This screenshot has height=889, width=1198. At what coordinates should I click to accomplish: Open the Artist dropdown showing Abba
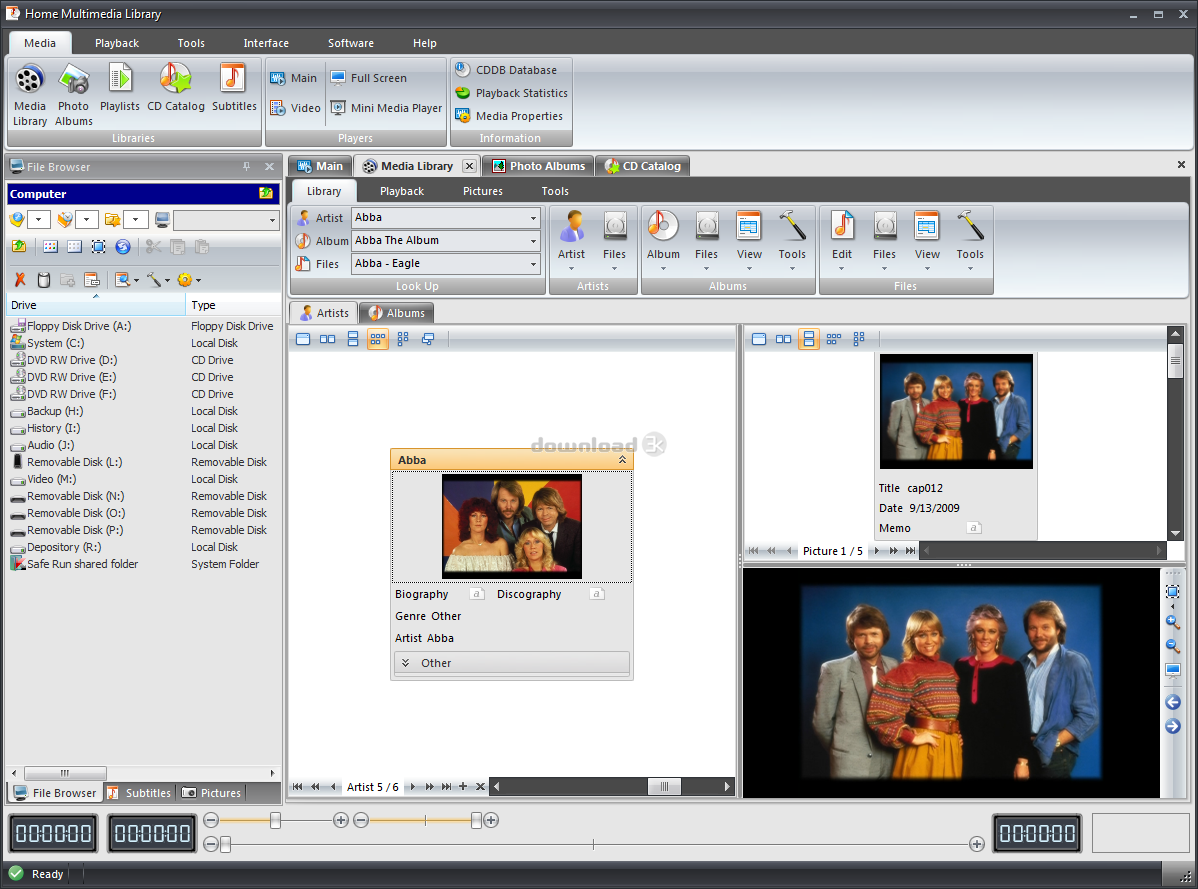[x=533, y=218]
